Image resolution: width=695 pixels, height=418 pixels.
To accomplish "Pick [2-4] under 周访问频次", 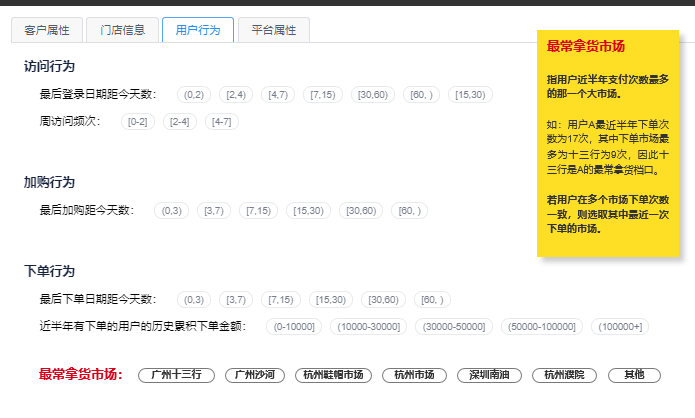I will tap(180, 121).
